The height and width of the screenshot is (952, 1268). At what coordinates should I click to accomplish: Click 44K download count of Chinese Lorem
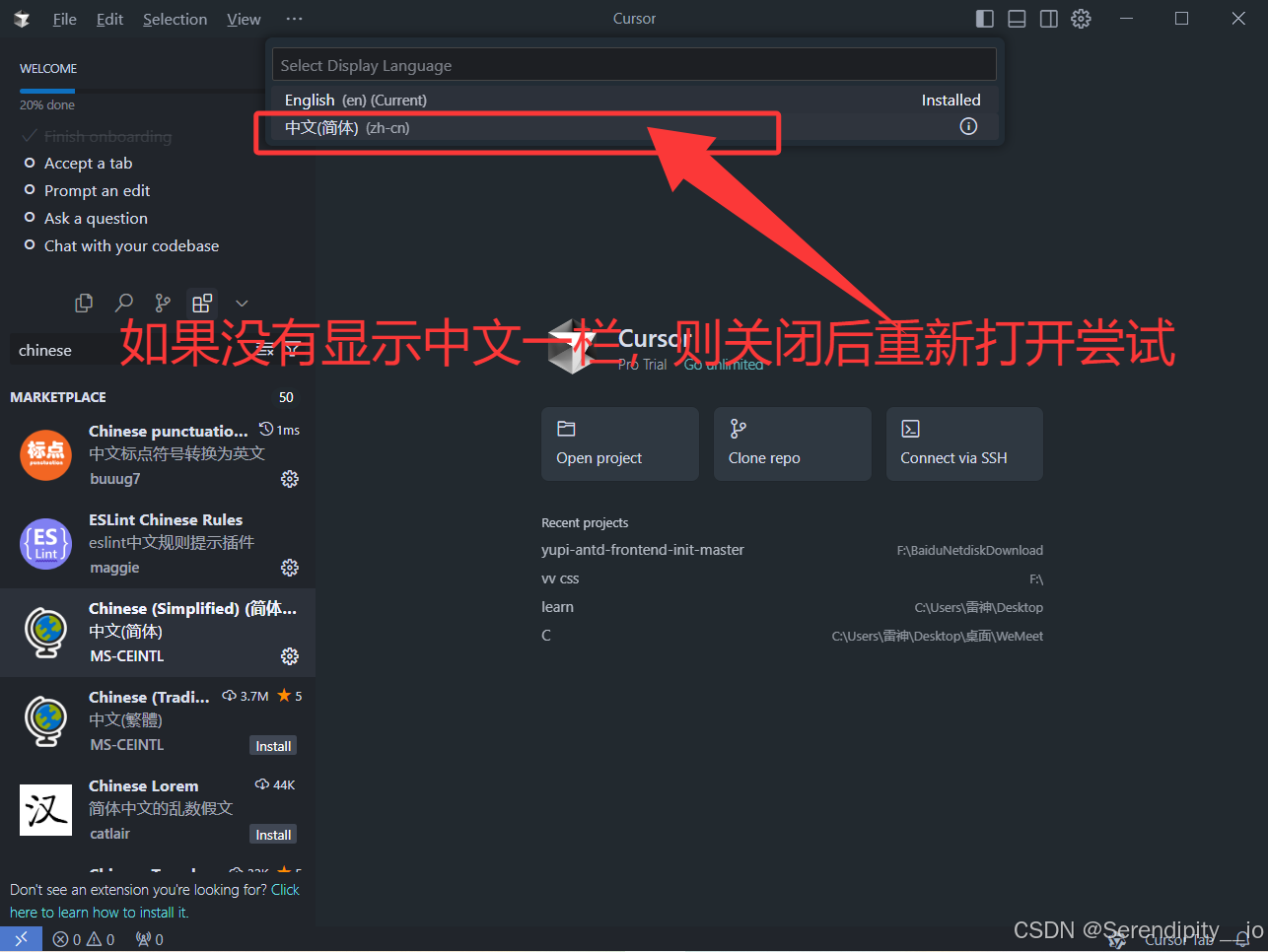tap(275, 784)
